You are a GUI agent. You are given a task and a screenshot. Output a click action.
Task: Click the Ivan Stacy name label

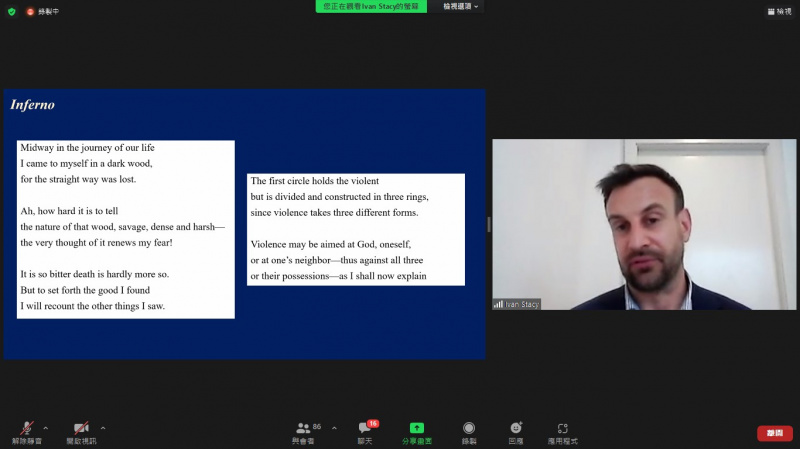click(516, 304)
